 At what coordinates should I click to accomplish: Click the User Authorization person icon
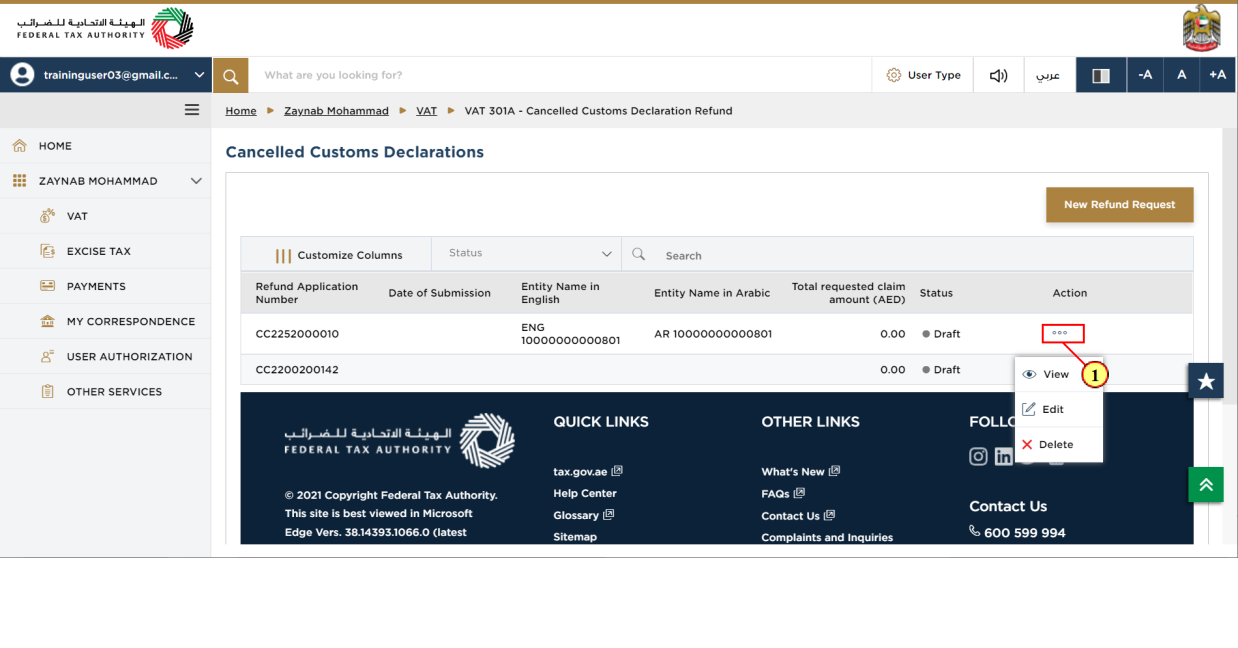(x=47, y=356)
